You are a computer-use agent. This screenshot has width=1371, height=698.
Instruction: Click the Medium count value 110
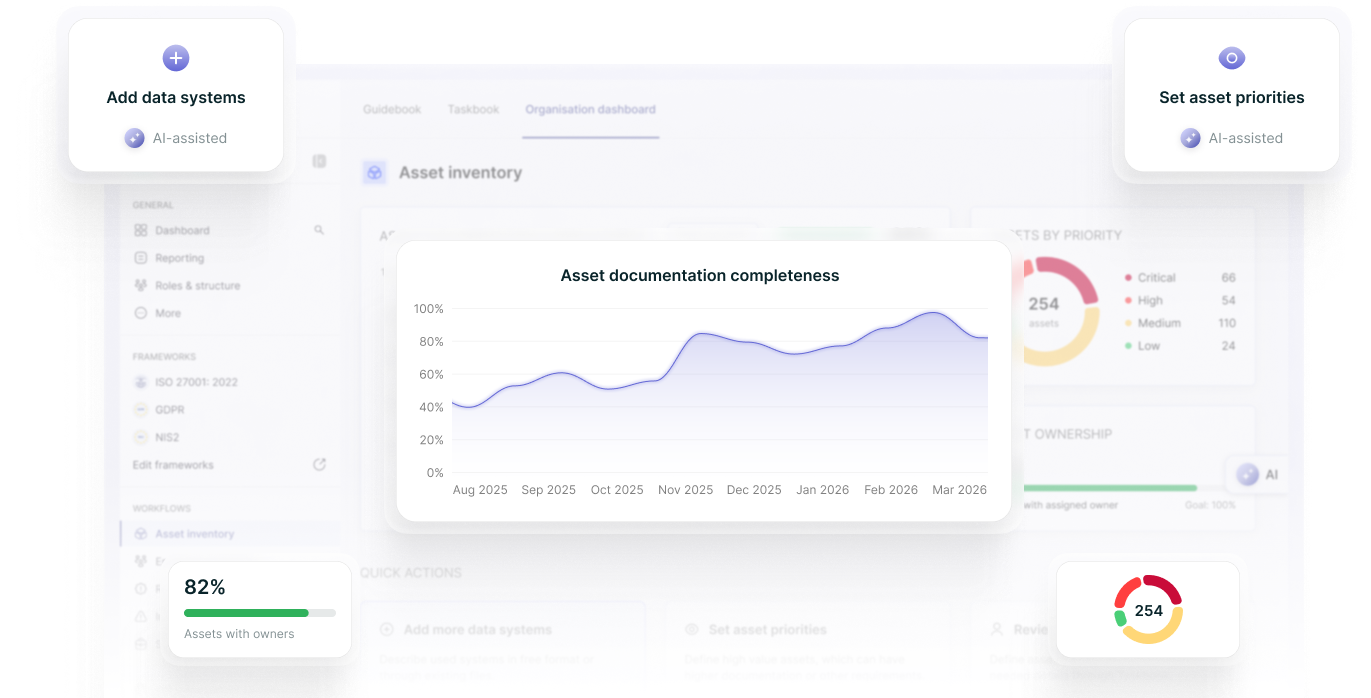[x=1227, y=323]
